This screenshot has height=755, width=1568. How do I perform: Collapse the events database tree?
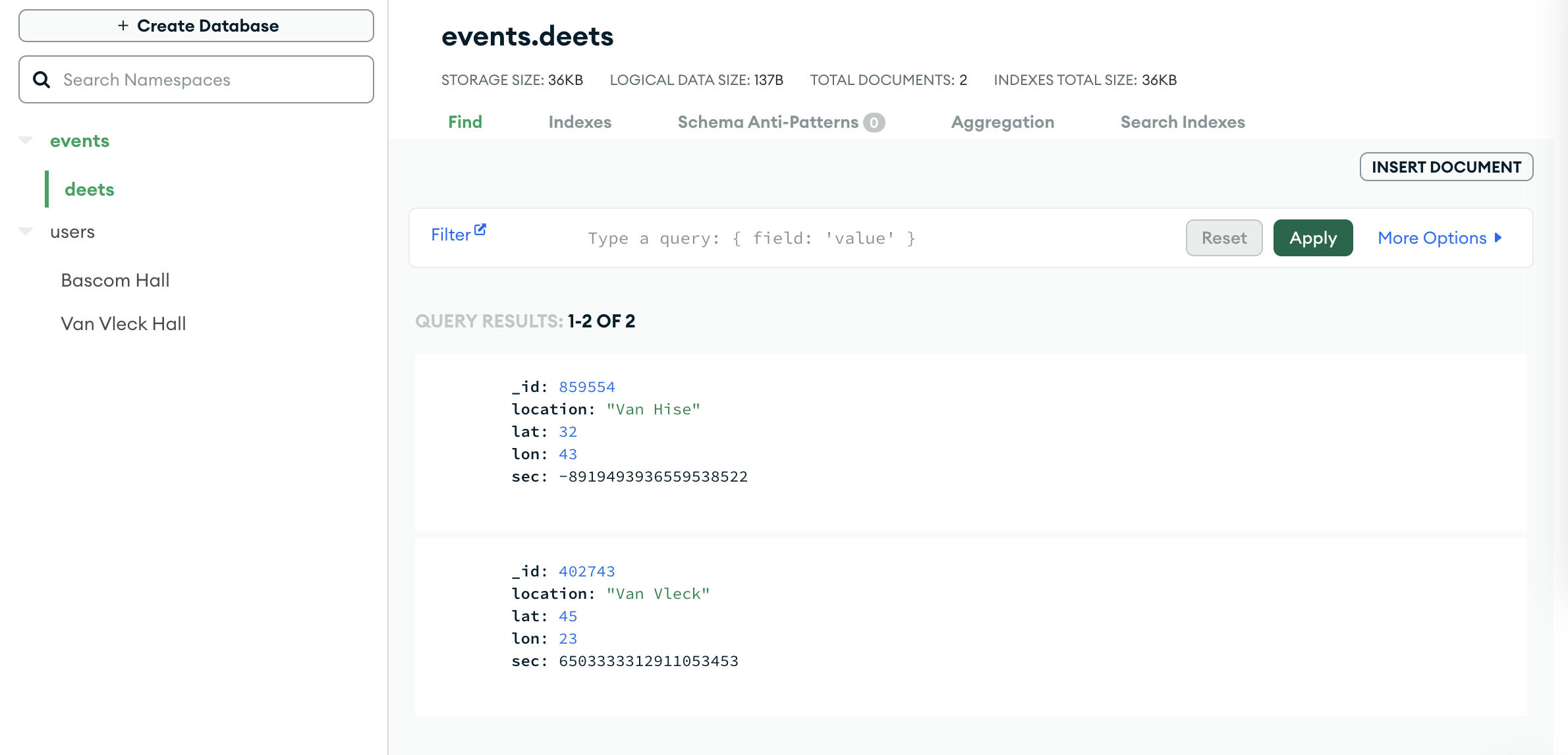pos(26,140)
